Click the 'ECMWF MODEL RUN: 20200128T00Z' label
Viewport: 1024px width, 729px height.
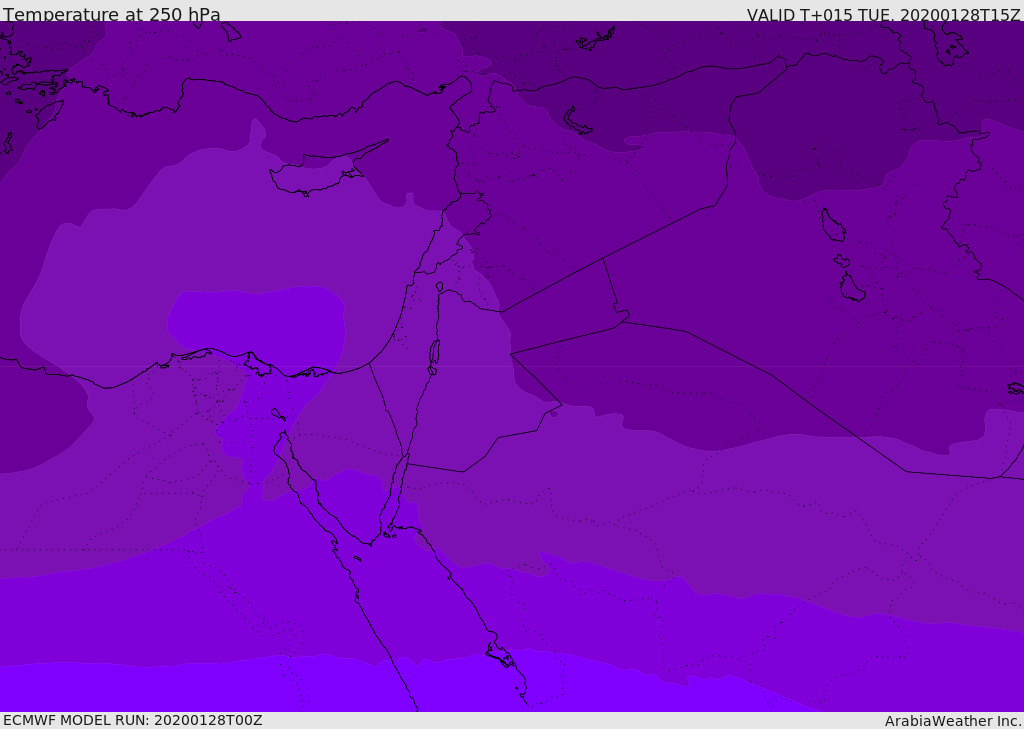[x=133, y=720]
